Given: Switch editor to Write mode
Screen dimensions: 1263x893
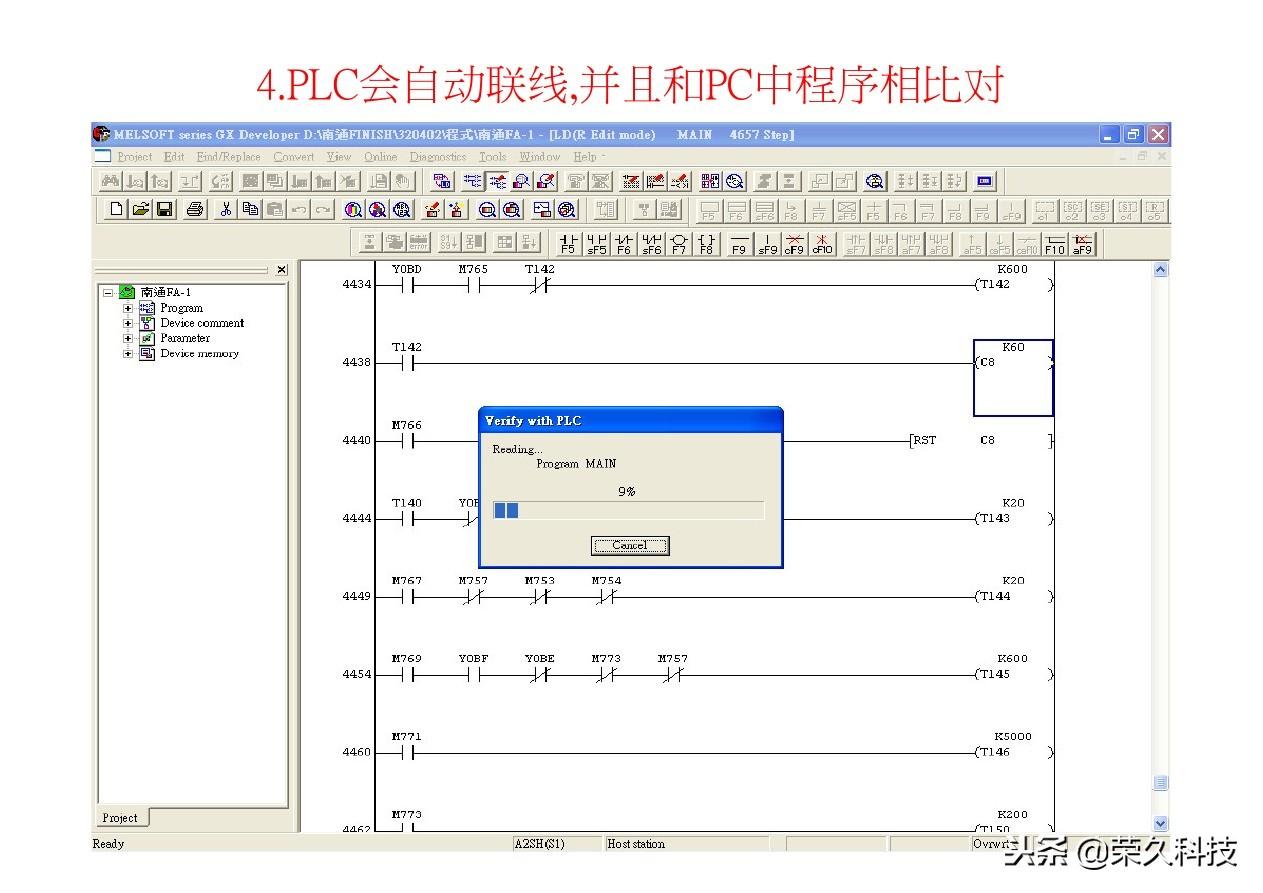Looking at the screenshot, I should point(498,181).
